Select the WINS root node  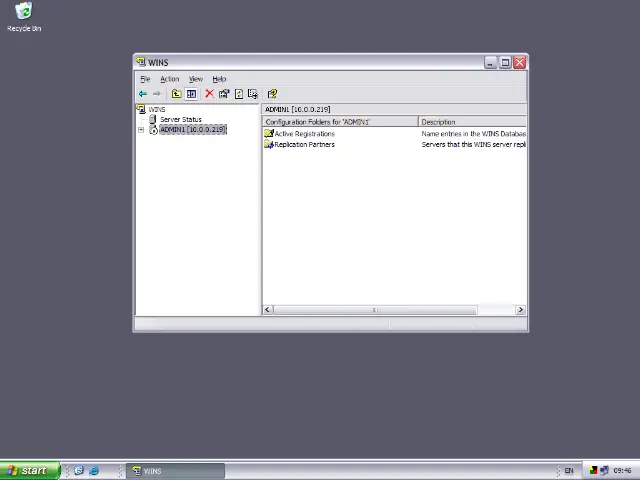click(x=157, y=109)
